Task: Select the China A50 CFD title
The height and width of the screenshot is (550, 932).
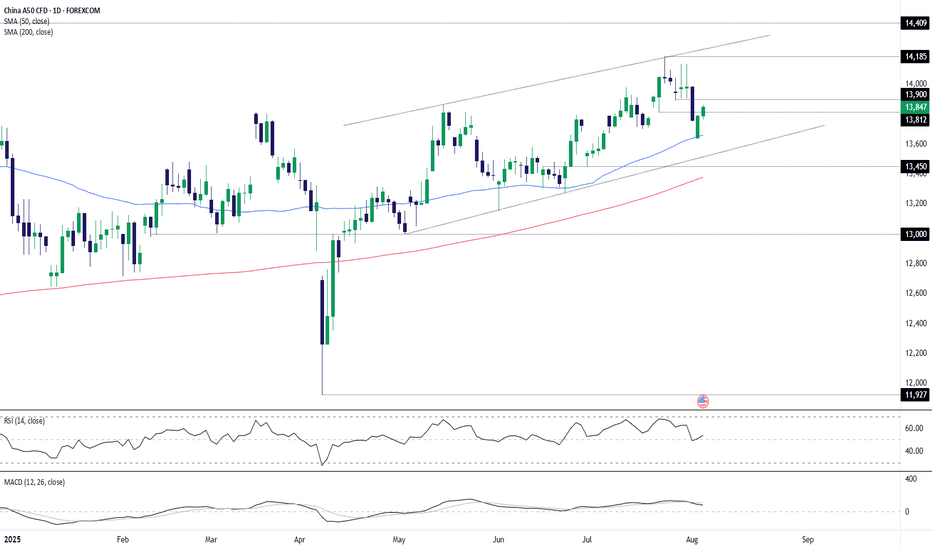Action: click(52, 11)
